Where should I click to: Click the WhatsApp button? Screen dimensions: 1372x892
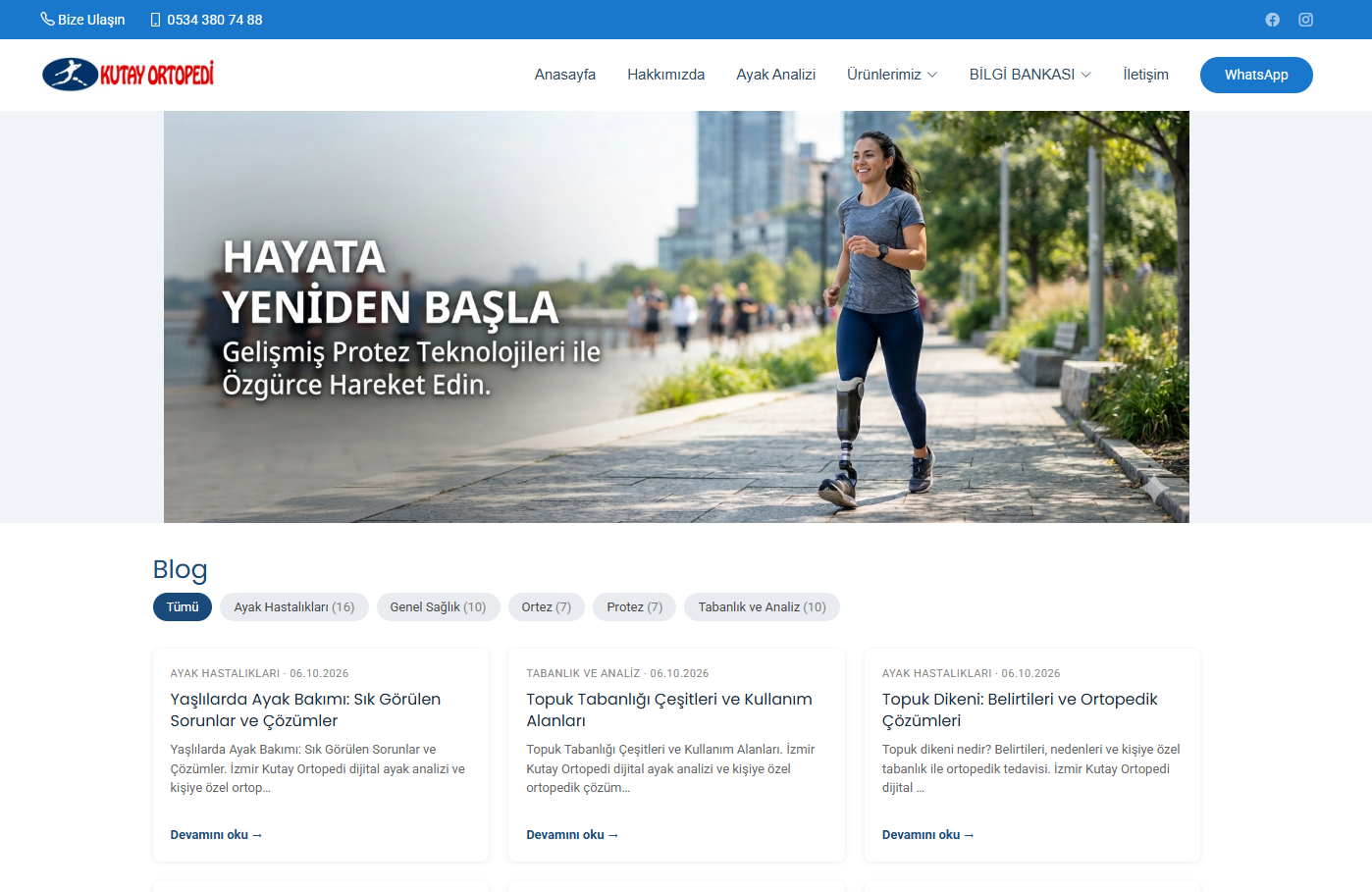coord(1256,75)
